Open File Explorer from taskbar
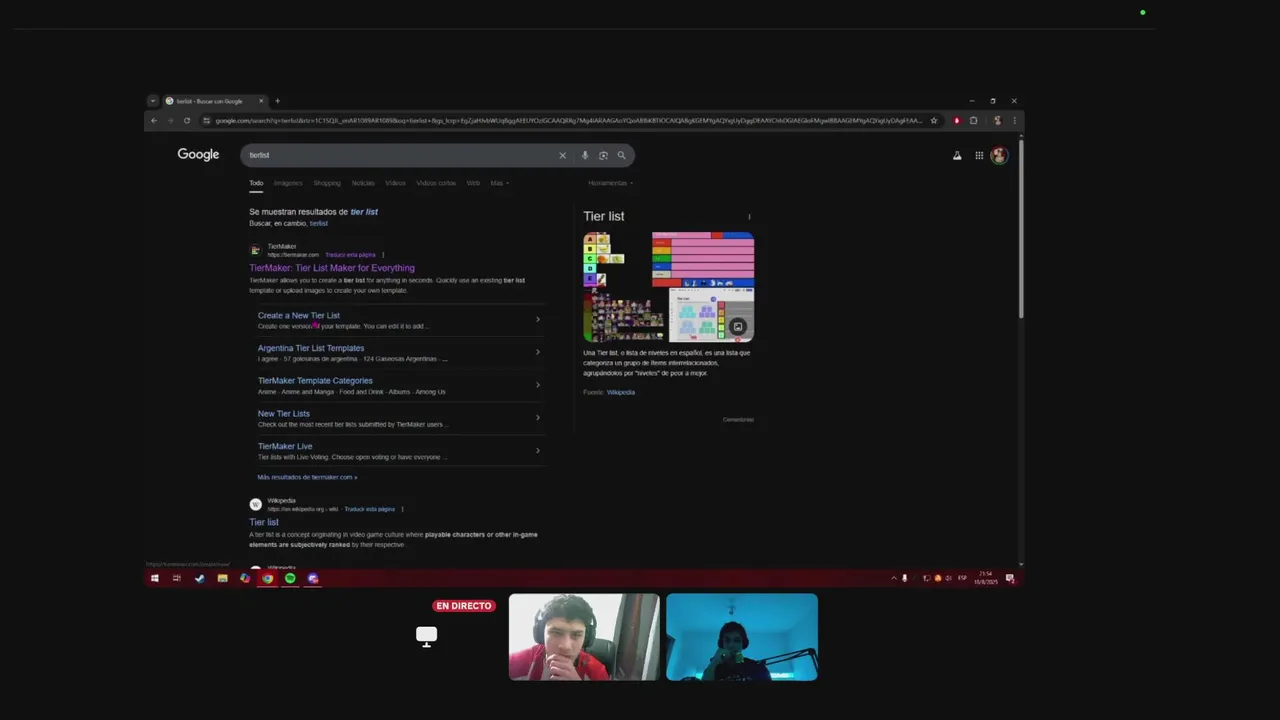The width and height of the screenshot is (1280, 720). [x=222, y=578]
